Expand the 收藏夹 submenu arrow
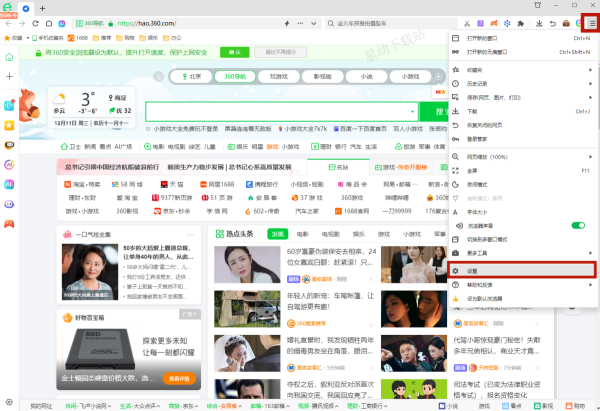 click(x=590, y=70)
